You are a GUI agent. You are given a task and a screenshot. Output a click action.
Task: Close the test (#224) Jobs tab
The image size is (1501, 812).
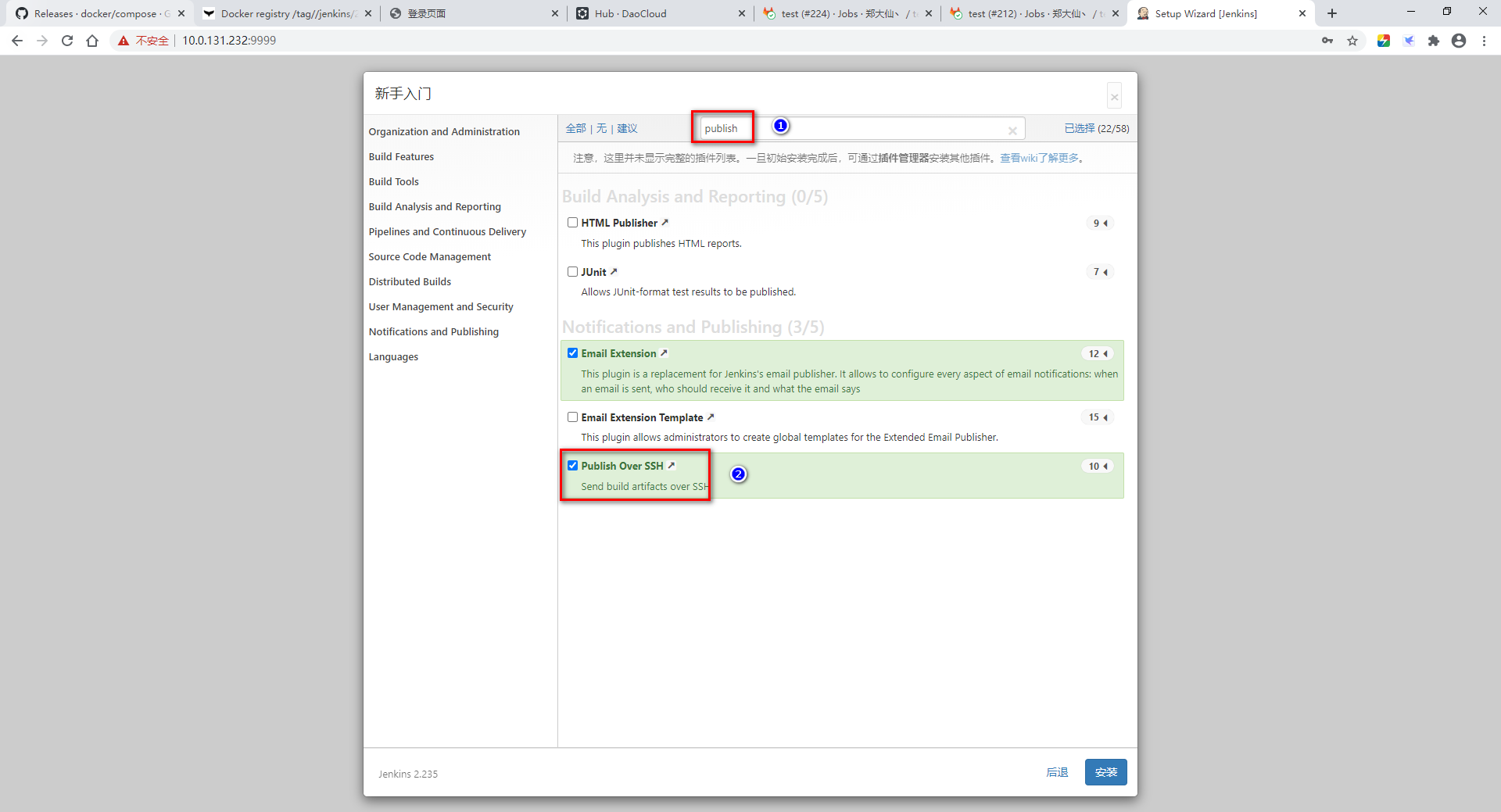(x=929, y=13)
